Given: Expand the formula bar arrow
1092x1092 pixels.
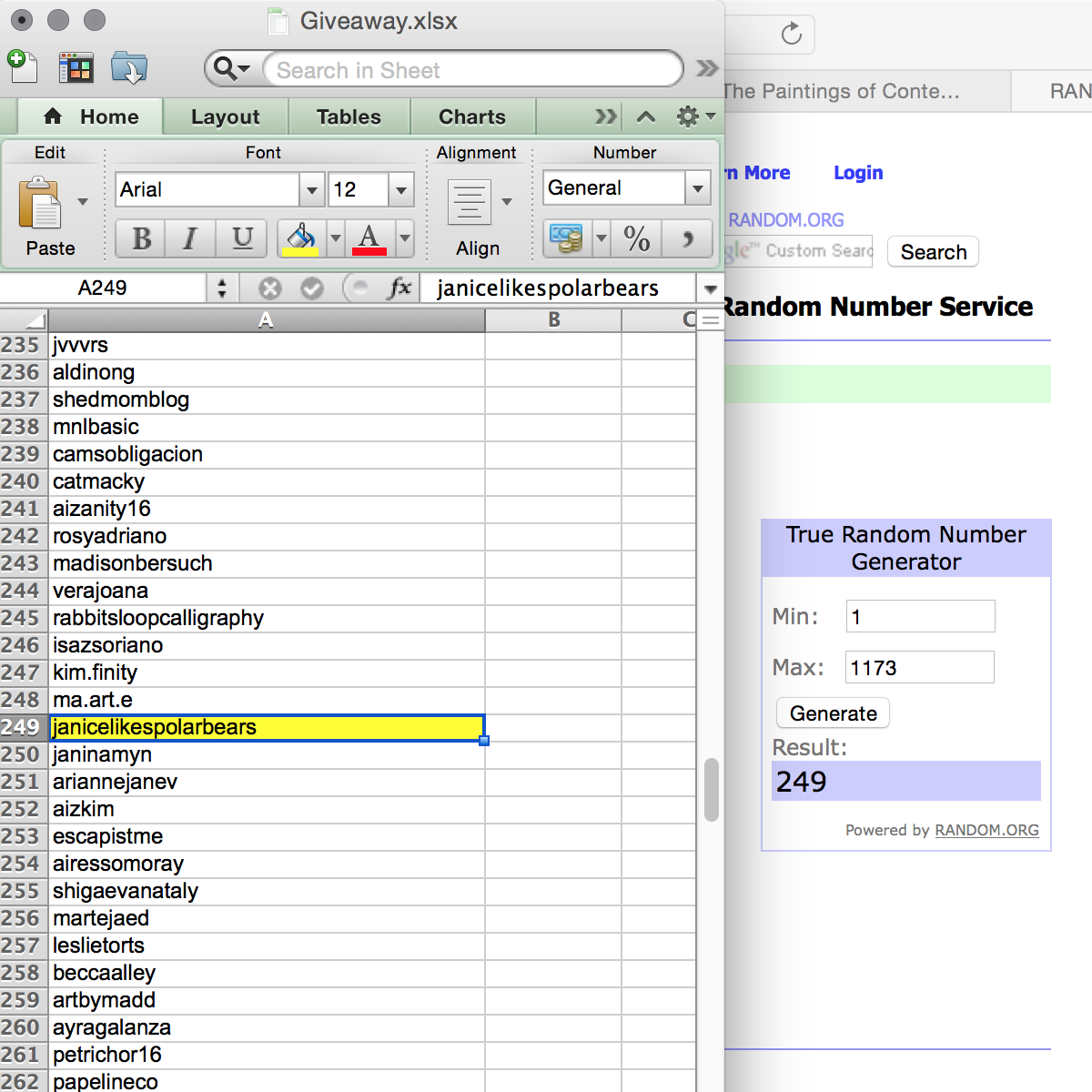Looking at the screenshot, I should (x=711, y=289).
